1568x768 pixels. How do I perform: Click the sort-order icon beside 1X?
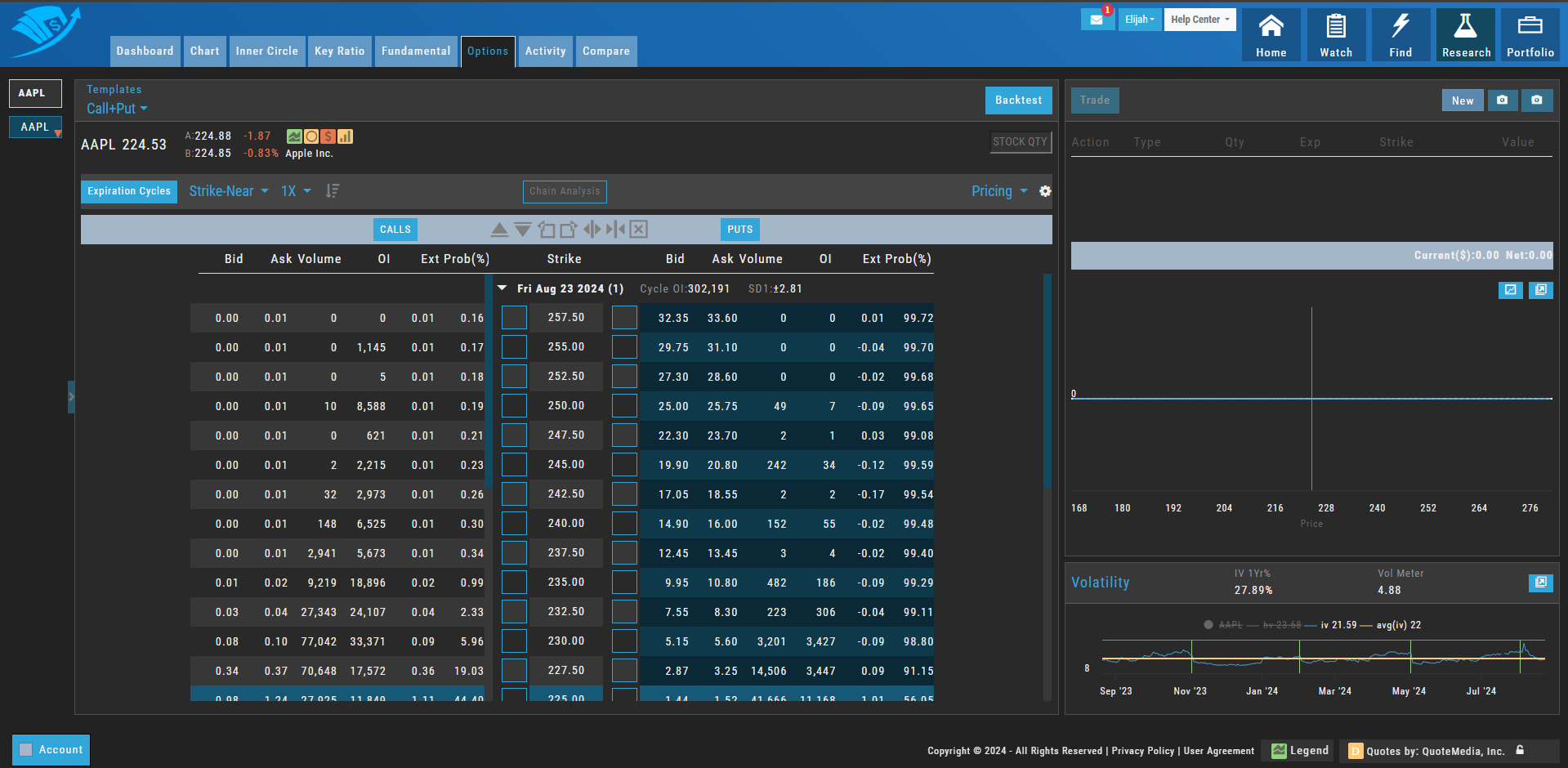(333, 191)
